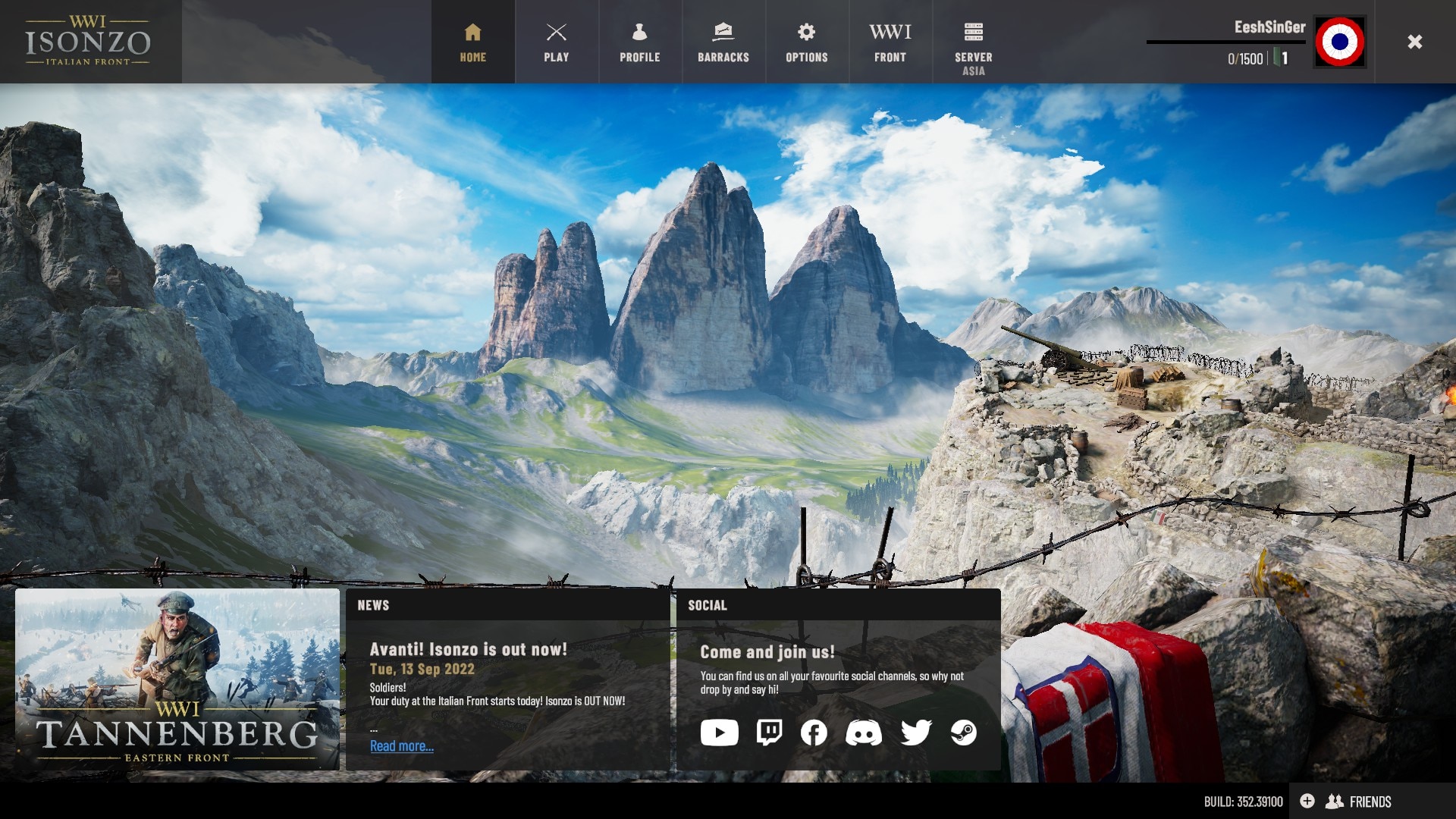This screenshot has height=819, width=1456.
Task: Open the Twitter profile icon
Action: 915,733
